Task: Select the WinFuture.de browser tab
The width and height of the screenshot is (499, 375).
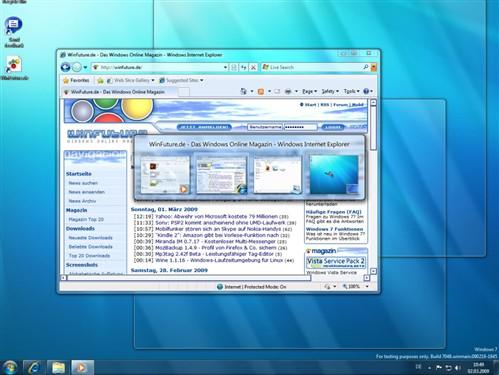Action: (x=119, y=92)
